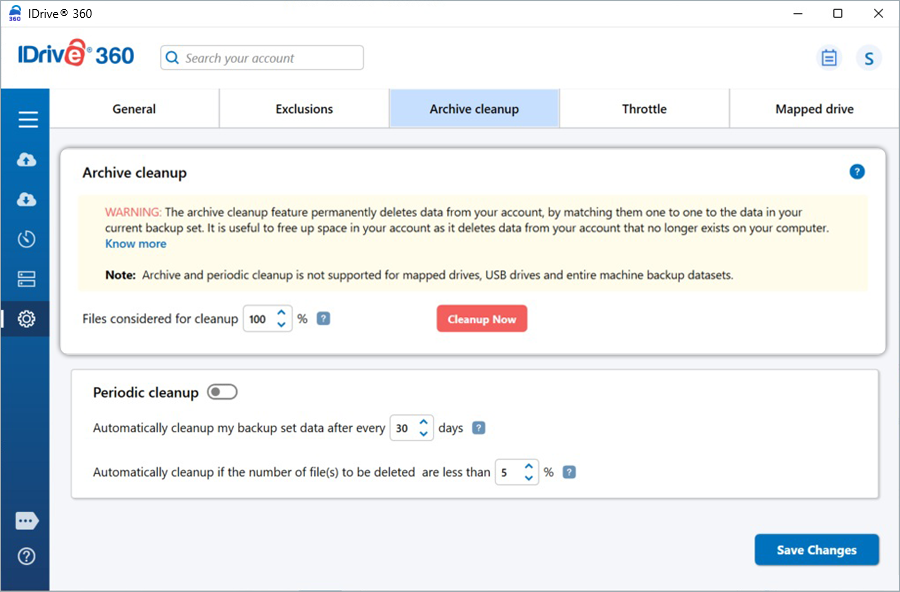Open the chat message icon in sidebar
900x592 pixels.
(27, 521)
